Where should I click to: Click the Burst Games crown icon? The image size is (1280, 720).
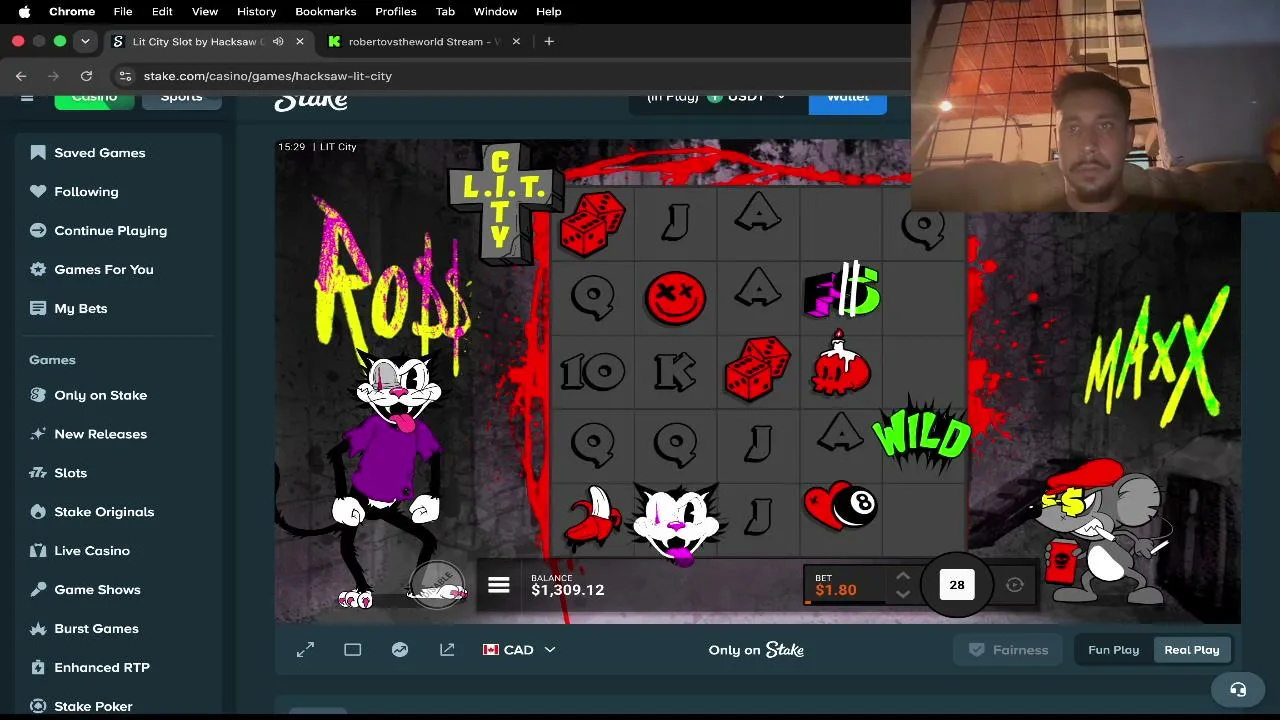coord(38,629)
